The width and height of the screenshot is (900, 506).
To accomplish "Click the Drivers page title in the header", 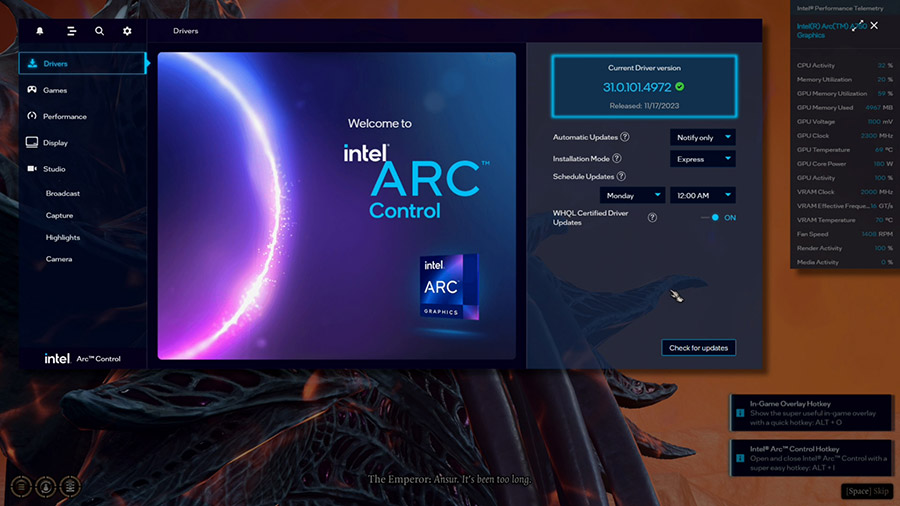I will pos(185,31).
